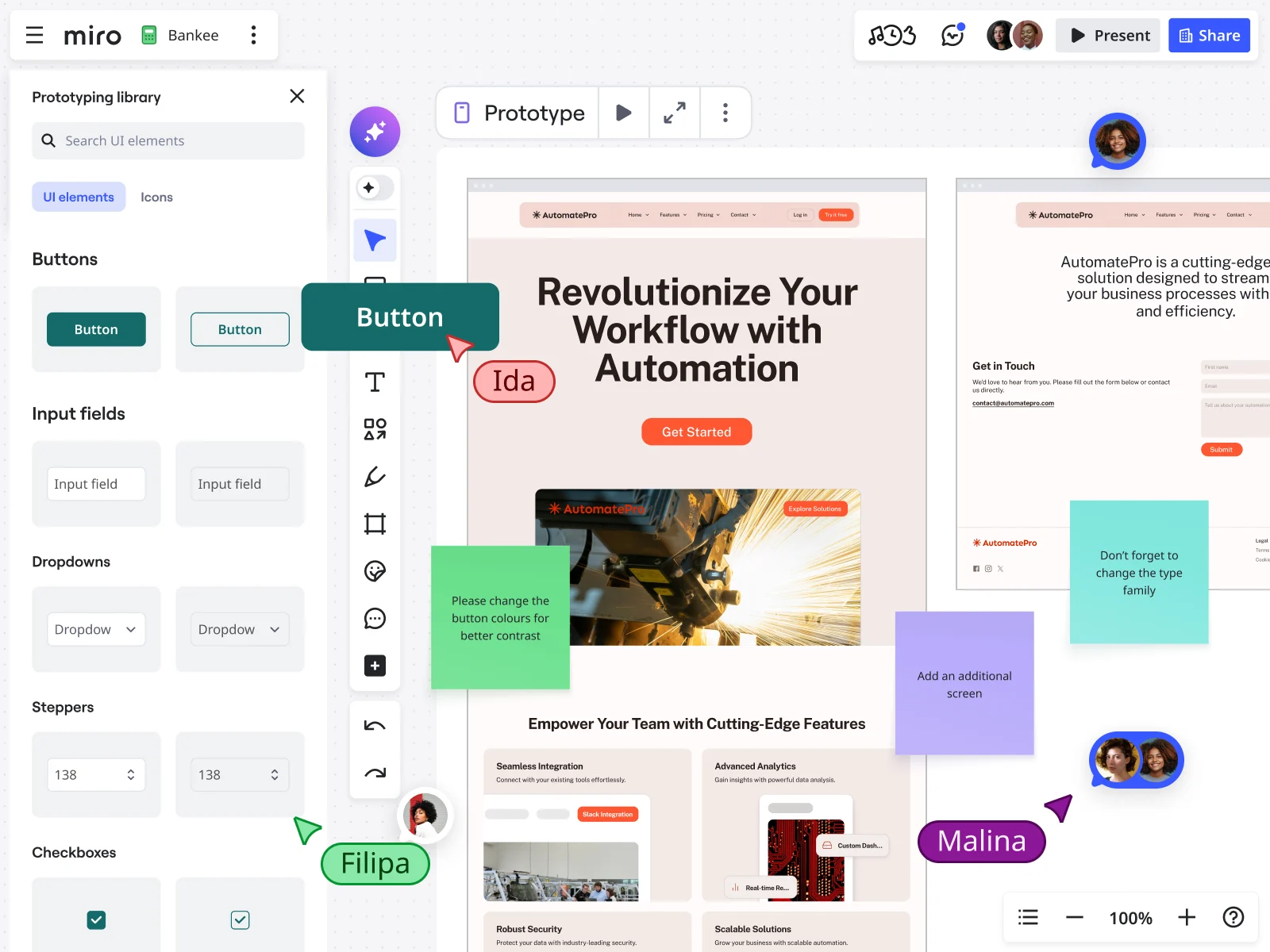The height and width of the screenshot is (952, 1270).
Task: Open the help question mark
Action: (1233, 918)
